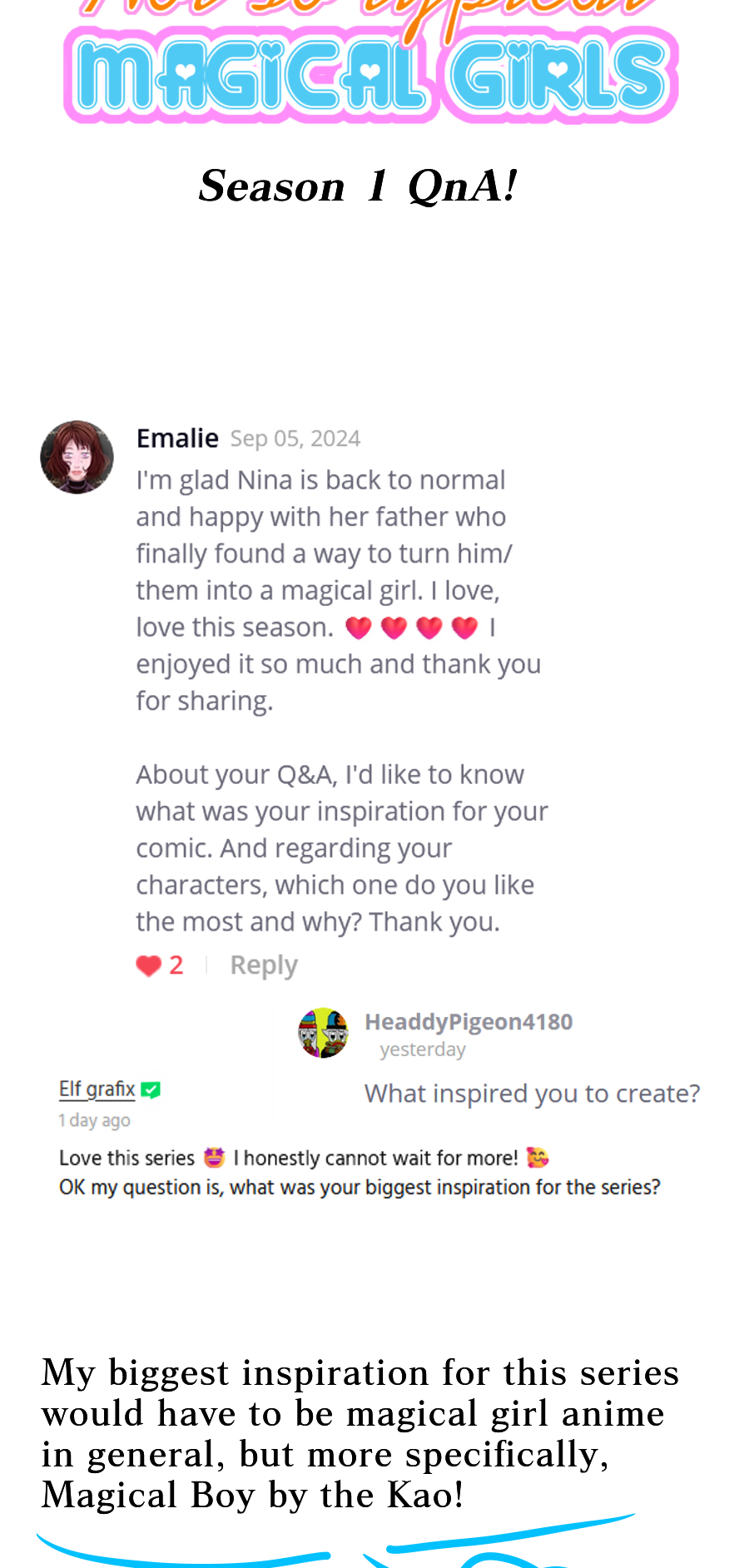Click the "1 day ago" timestamp

point(94,1120)
